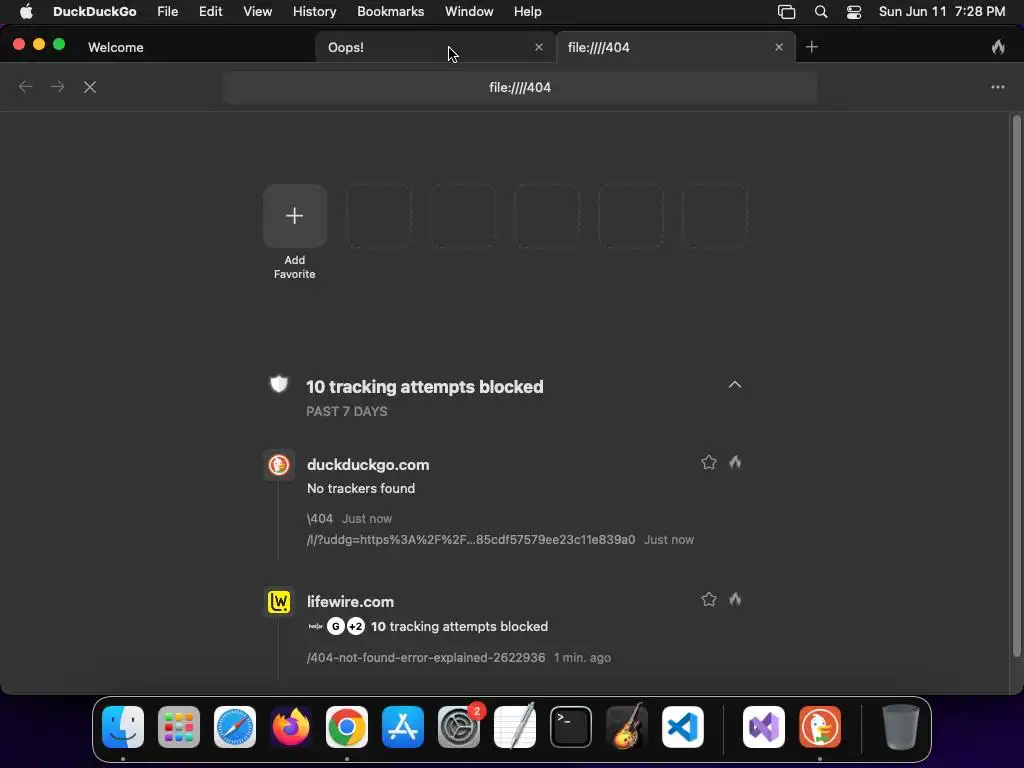Click the duckduckgo.com favicon
This screenshot has width=1024, height=768.
point(279,465)
